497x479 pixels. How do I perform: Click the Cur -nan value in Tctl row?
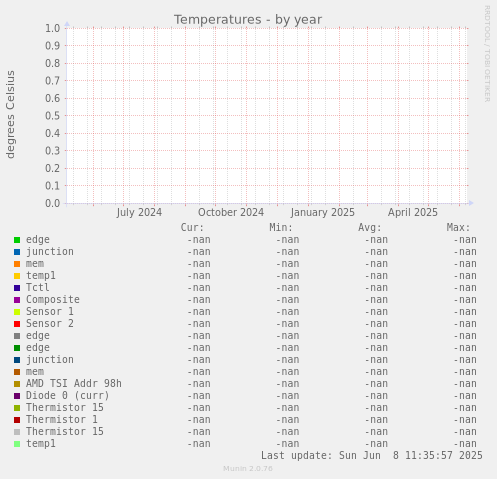(199, 288)
